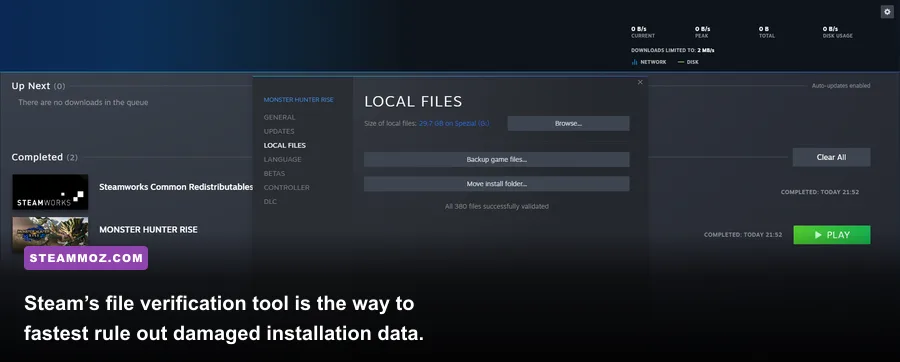The image size is (900, 362).
Task: Click 'There are no downloads in the queue'
Action: coord(83,103)
